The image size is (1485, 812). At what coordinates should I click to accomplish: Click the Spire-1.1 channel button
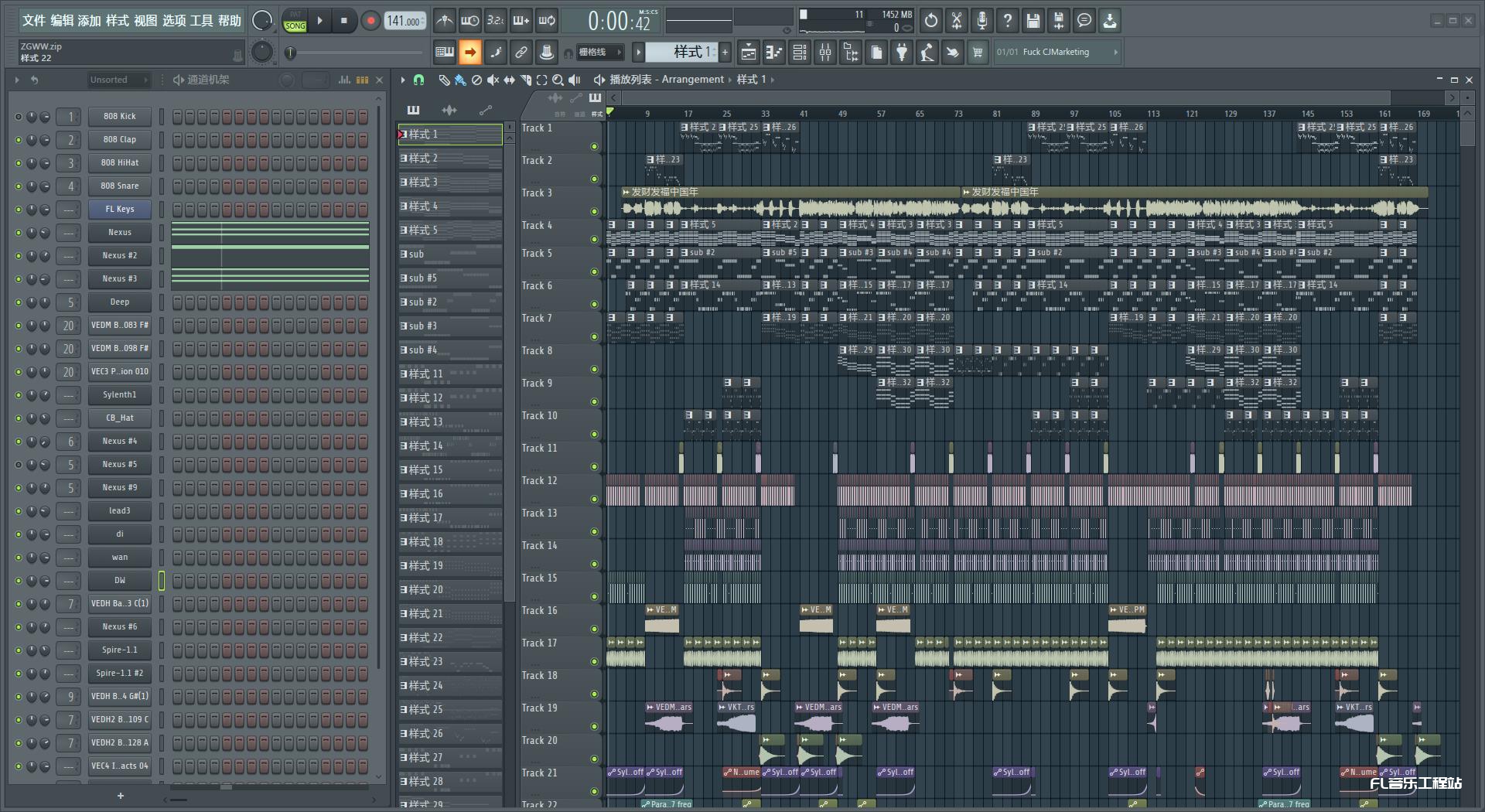pos(119,650)
